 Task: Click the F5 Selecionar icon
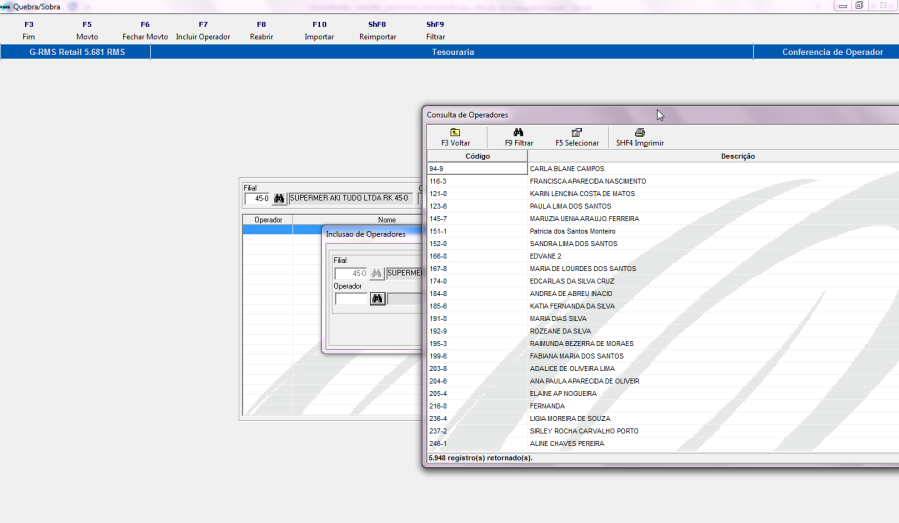[x=577, y=132]
